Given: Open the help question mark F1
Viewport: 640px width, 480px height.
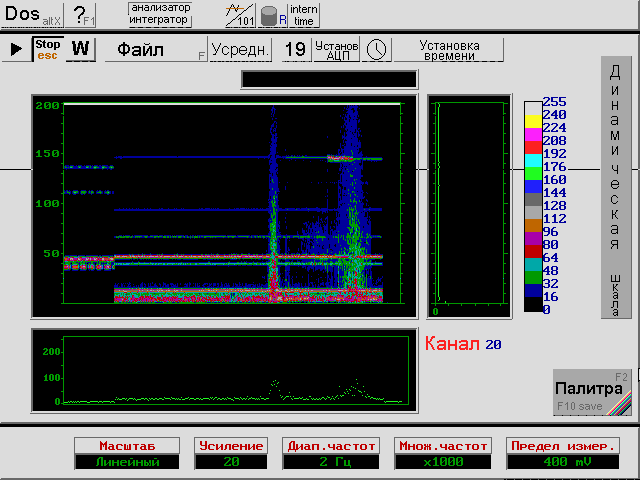Looking at the screenshot, I should point(85,15).
